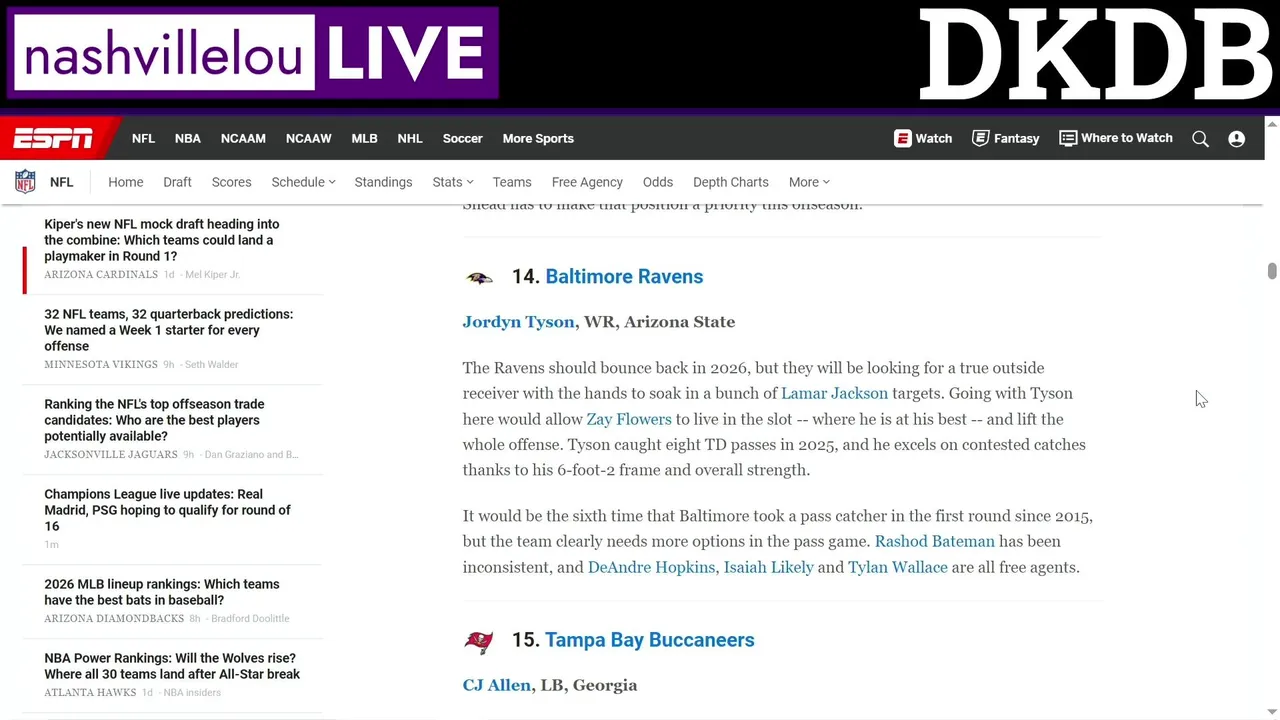Open Lamar Jackson player link
The height and width of the screenshot is (720, 1280).
tap(834, 393)
